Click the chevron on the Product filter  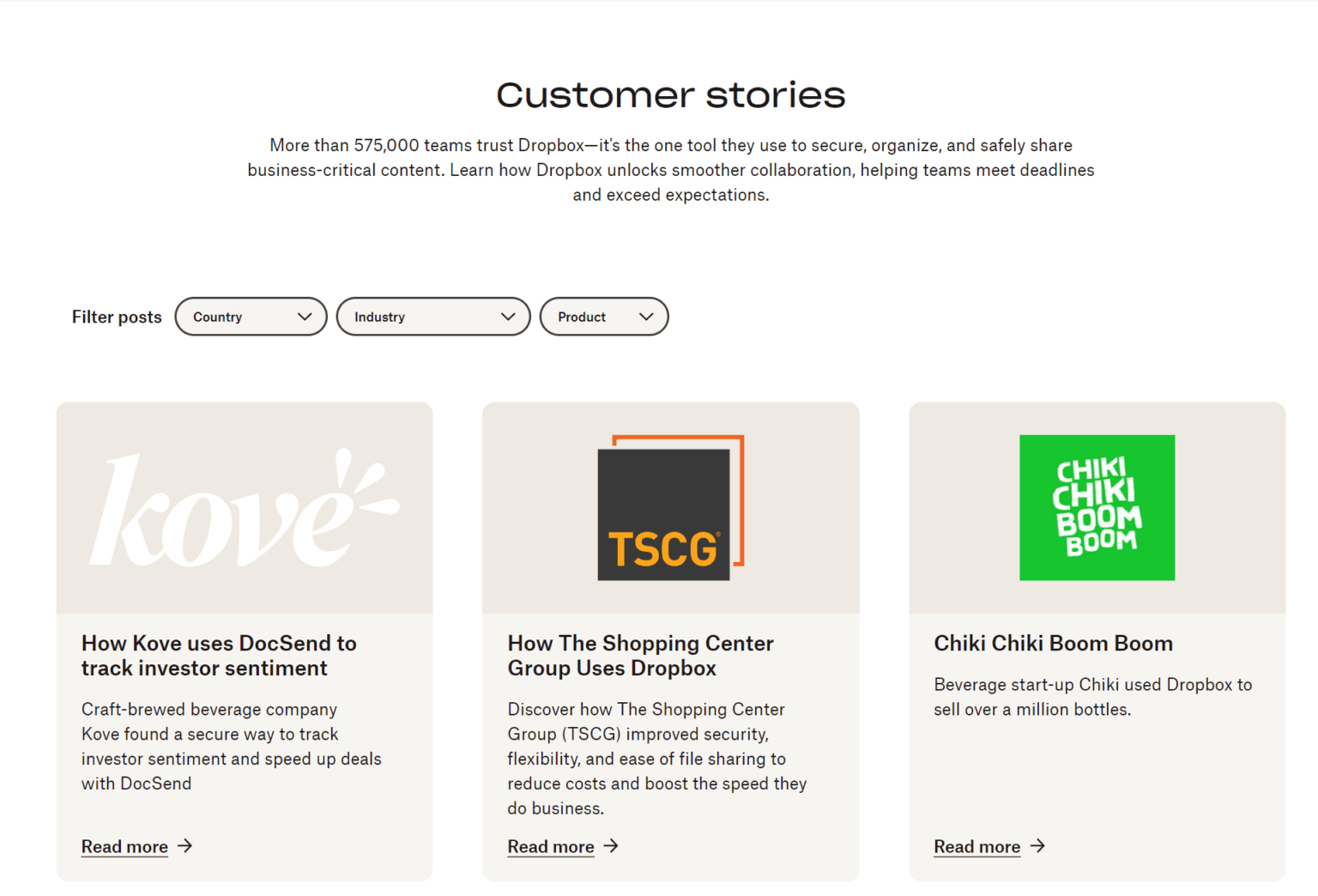point(648,316)
